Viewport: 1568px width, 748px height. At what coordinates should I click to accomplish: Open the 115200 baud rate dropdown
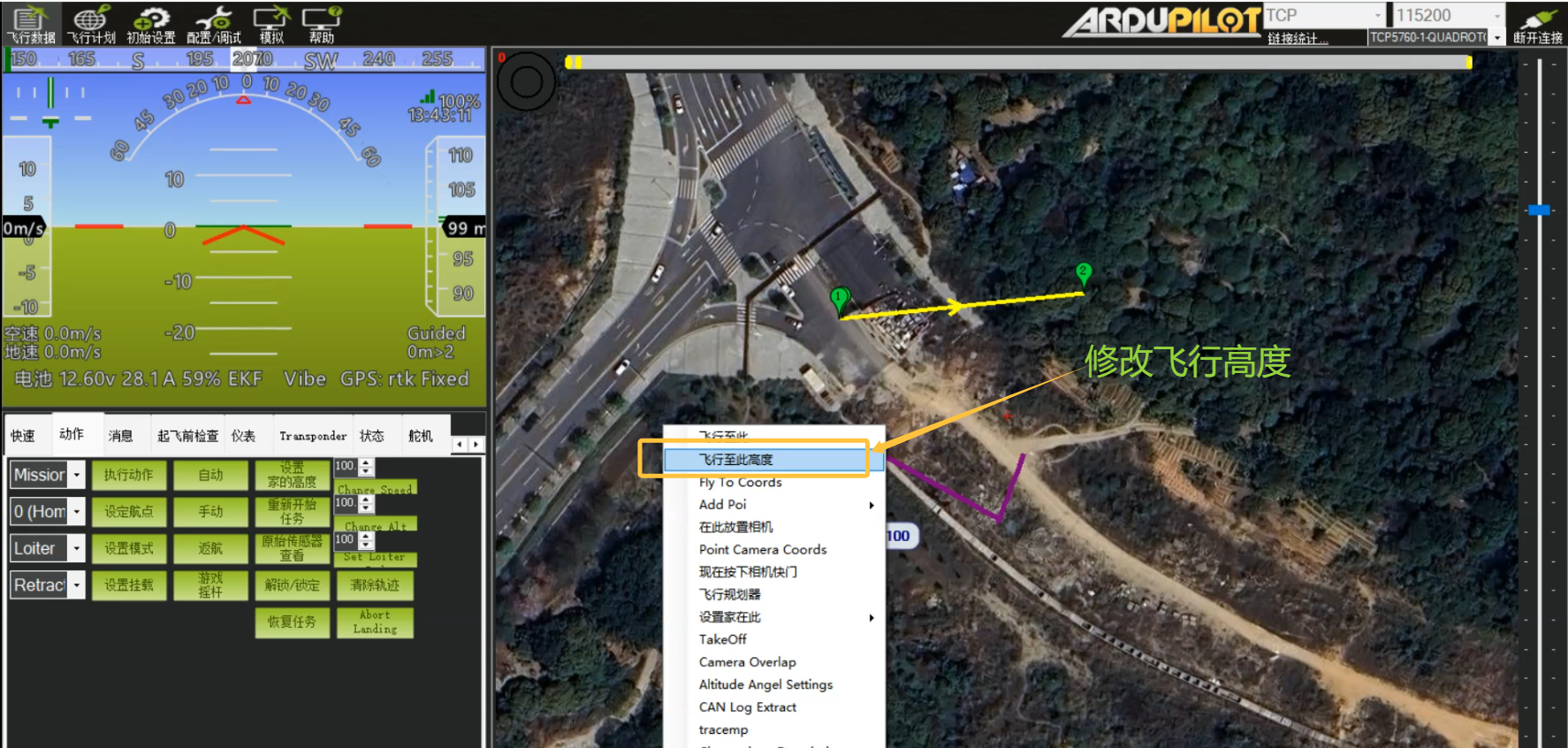click(x=1496, y=15)
